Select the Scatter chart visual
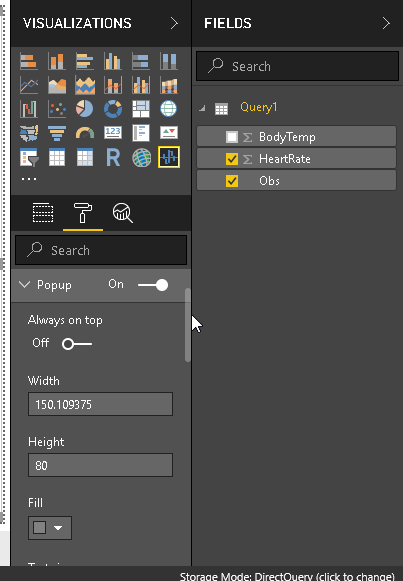The image size is (403, 581). coord(57,109)
